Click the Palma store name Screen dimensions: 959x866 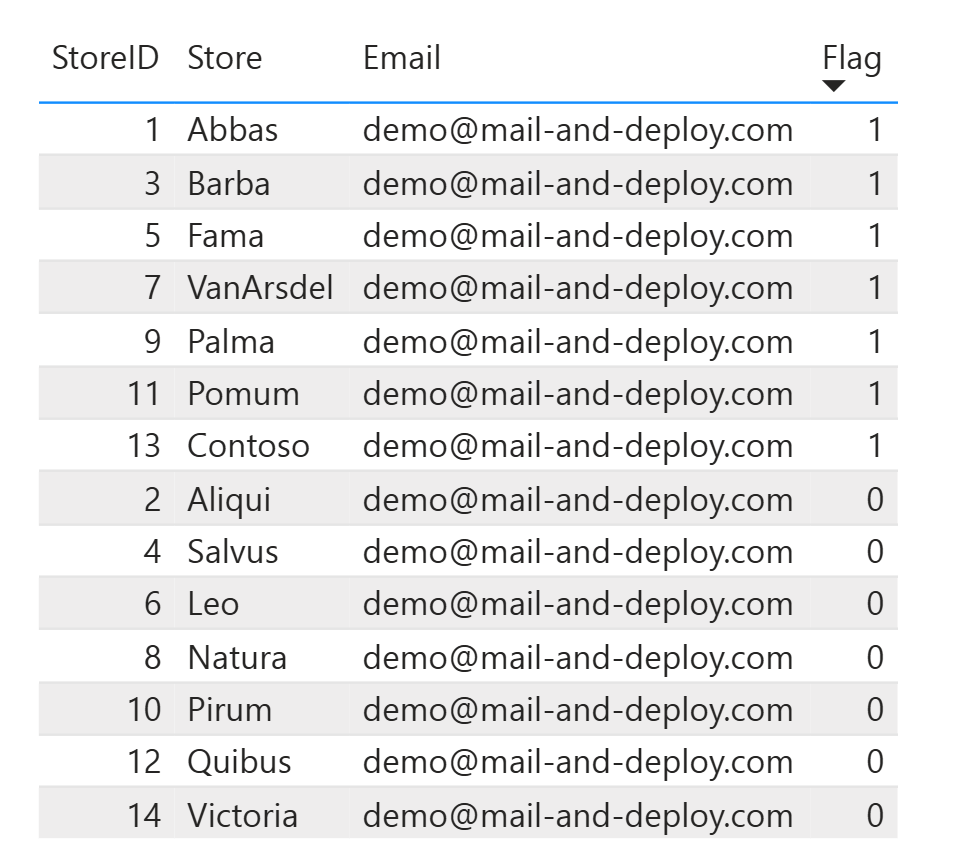(230, 342)
